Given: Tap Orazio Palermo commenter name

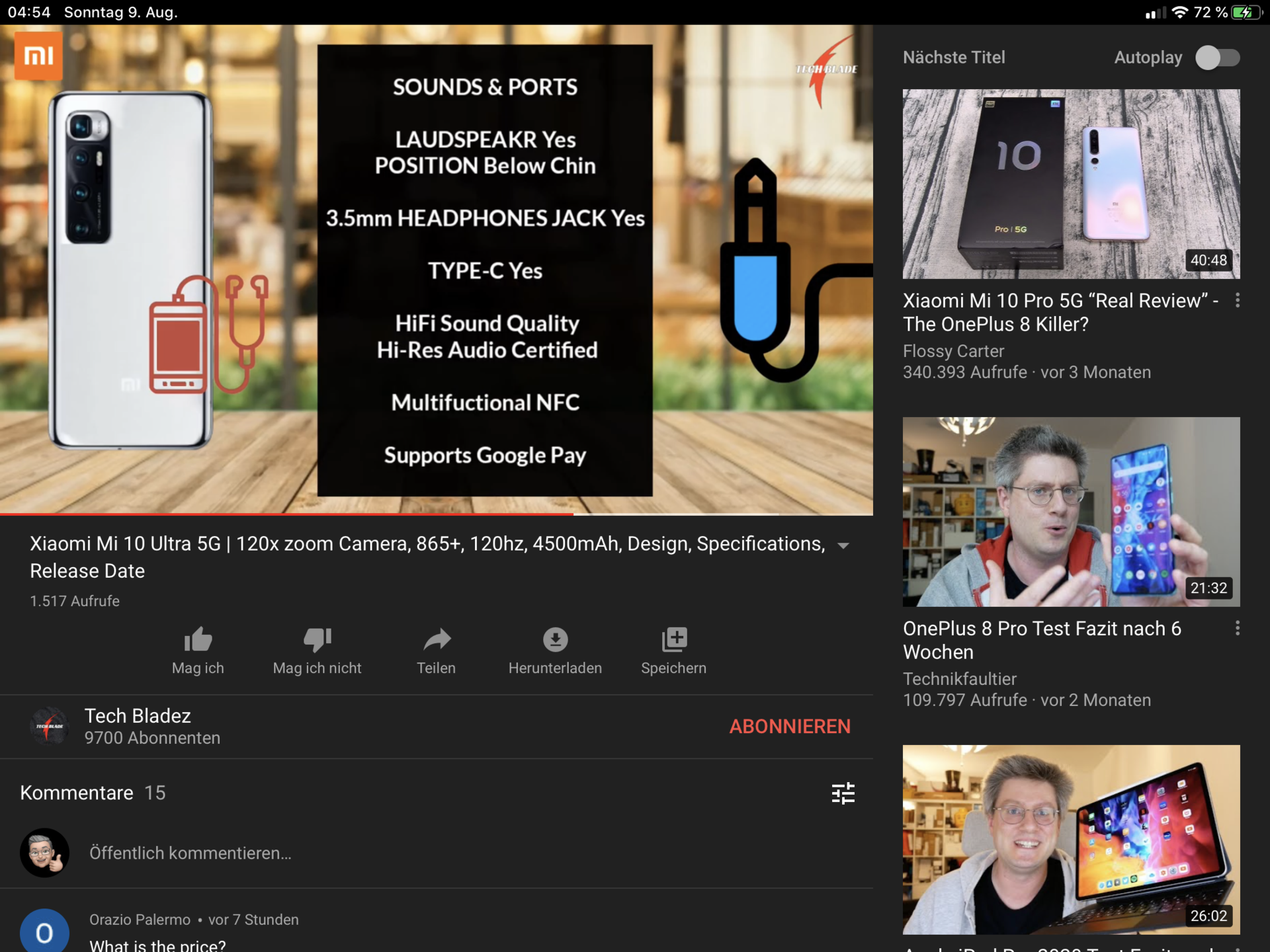Looking at the screenshot, I should pos(140,920).
